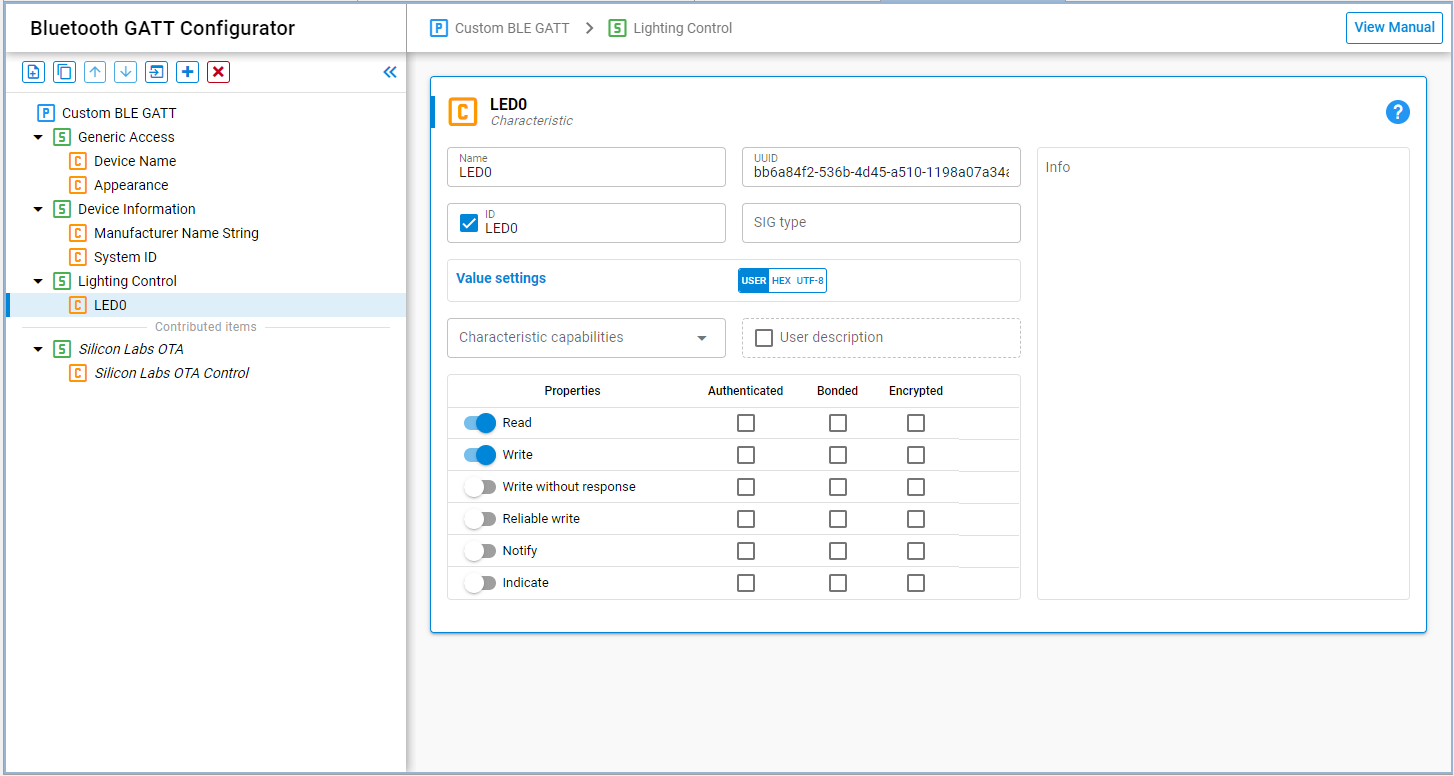Click the red X delete icon
This screenshot has width=1454, height=776.
pyautogui.click(x=218, y=72)
